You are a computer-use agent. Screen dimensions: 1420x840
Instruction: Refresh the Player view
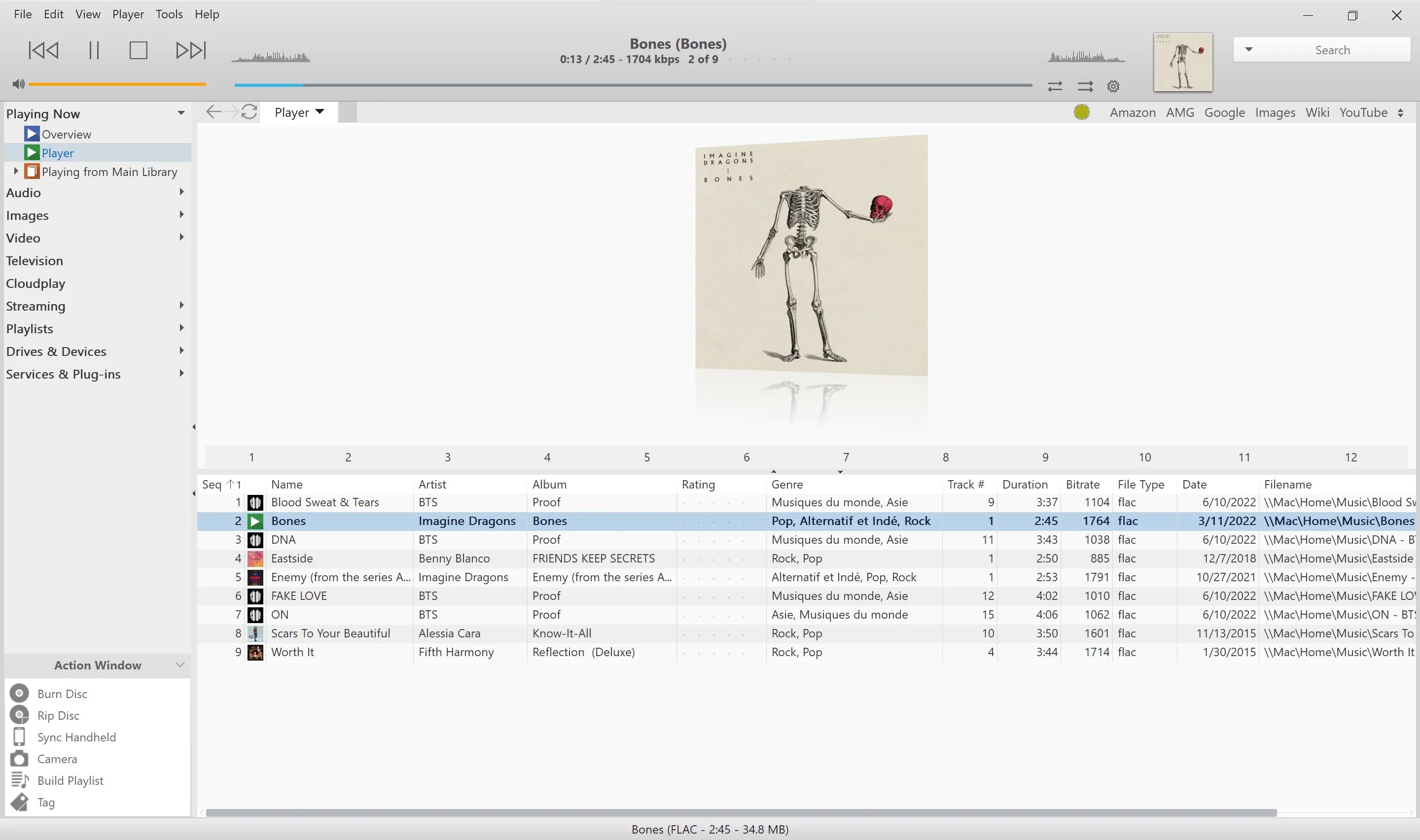[249, 111]
